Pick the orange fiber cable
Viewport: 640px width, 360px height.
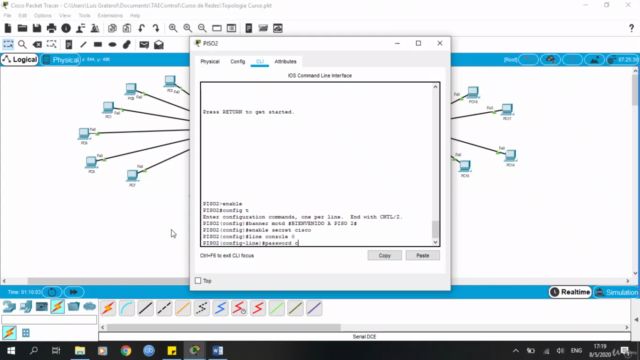click(x=183, y=308)
